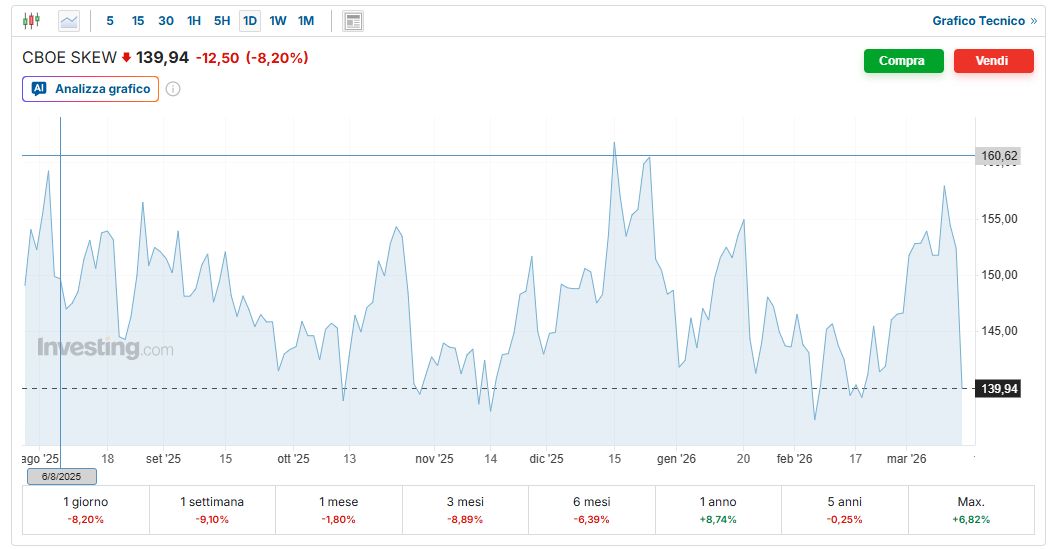Select the 1 anno performance range

tap(718, 510)
